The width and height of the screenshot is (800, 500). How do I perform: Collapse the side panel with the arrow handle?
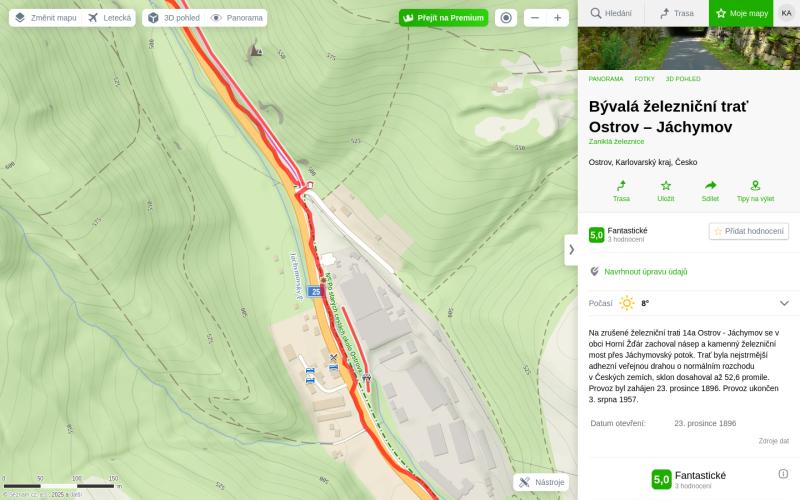tap(571, 249)
